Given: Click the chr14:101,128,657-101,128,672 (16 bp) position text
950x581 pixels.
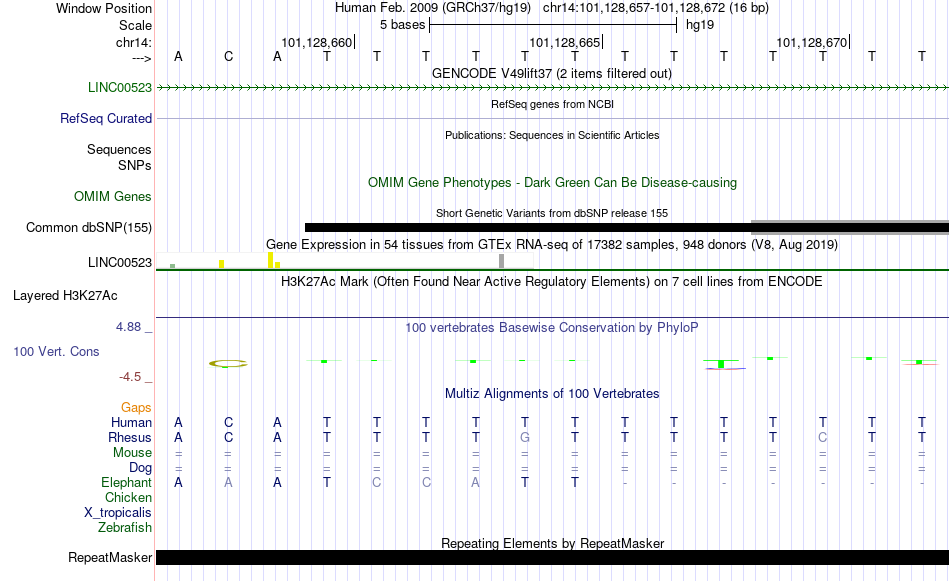Looking at the screenshot, I should pyautogui.click(x=656, y=8).
